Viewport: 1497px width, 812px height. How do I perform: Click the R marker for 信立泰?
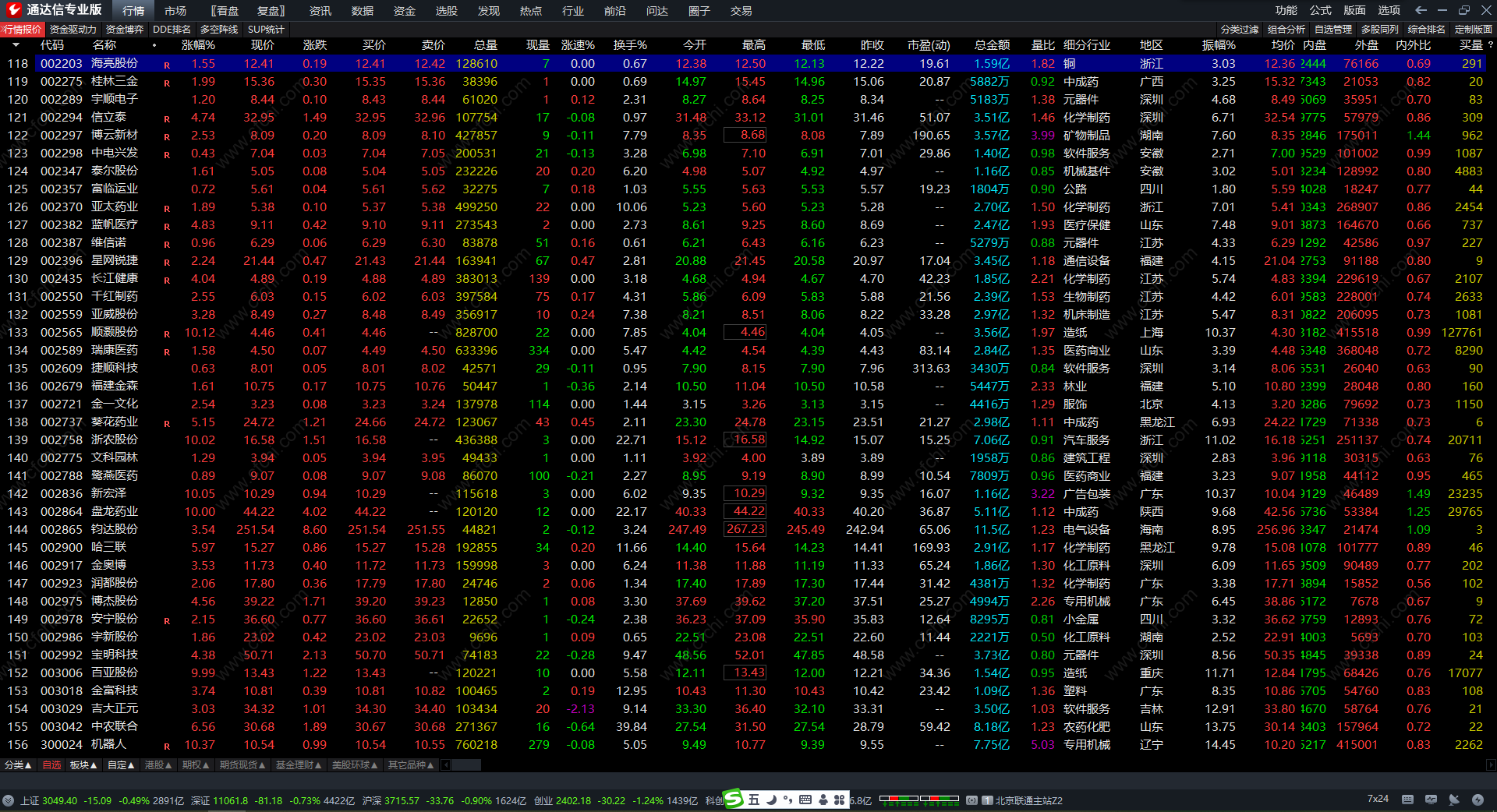point(167,119)
